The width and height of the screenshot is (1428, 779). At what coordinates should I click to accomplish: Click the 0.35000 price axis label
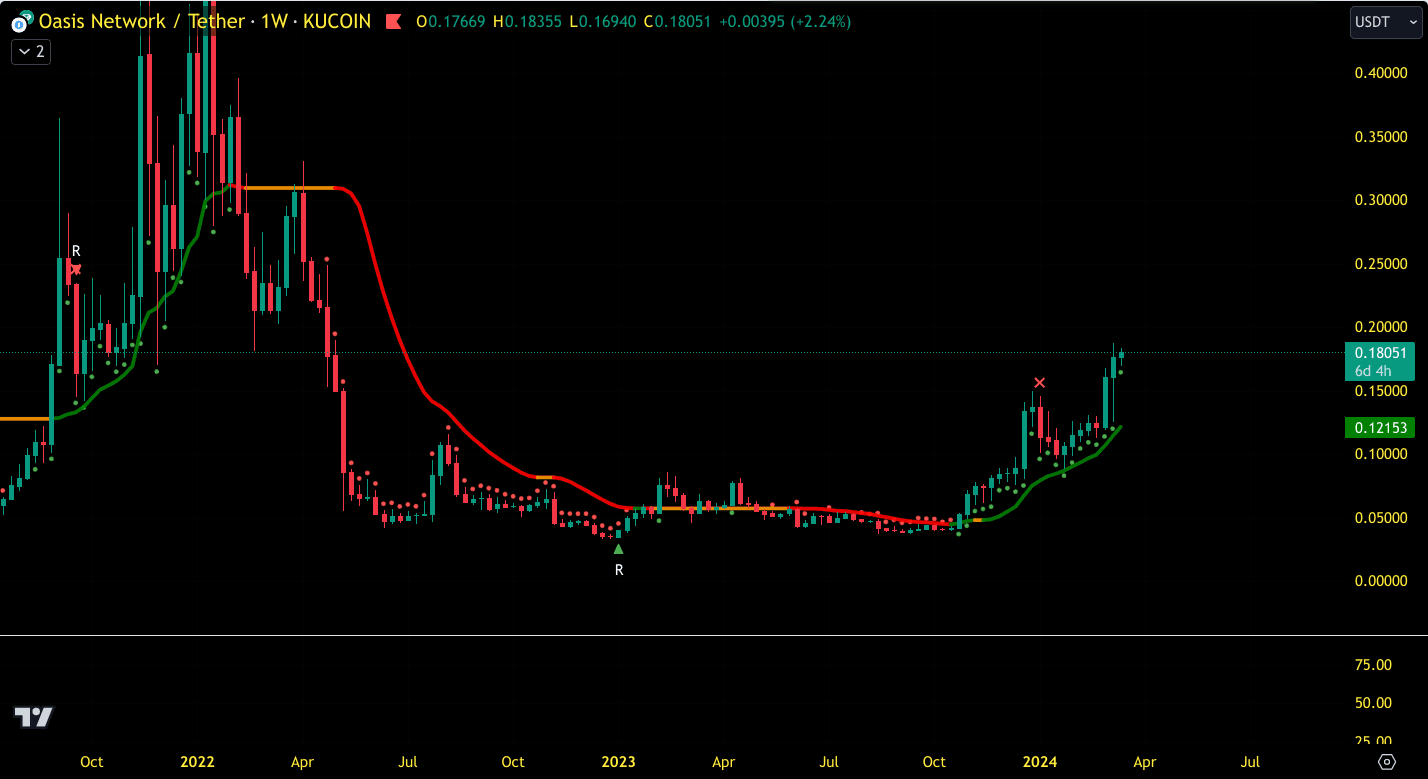click(1381, 136)
